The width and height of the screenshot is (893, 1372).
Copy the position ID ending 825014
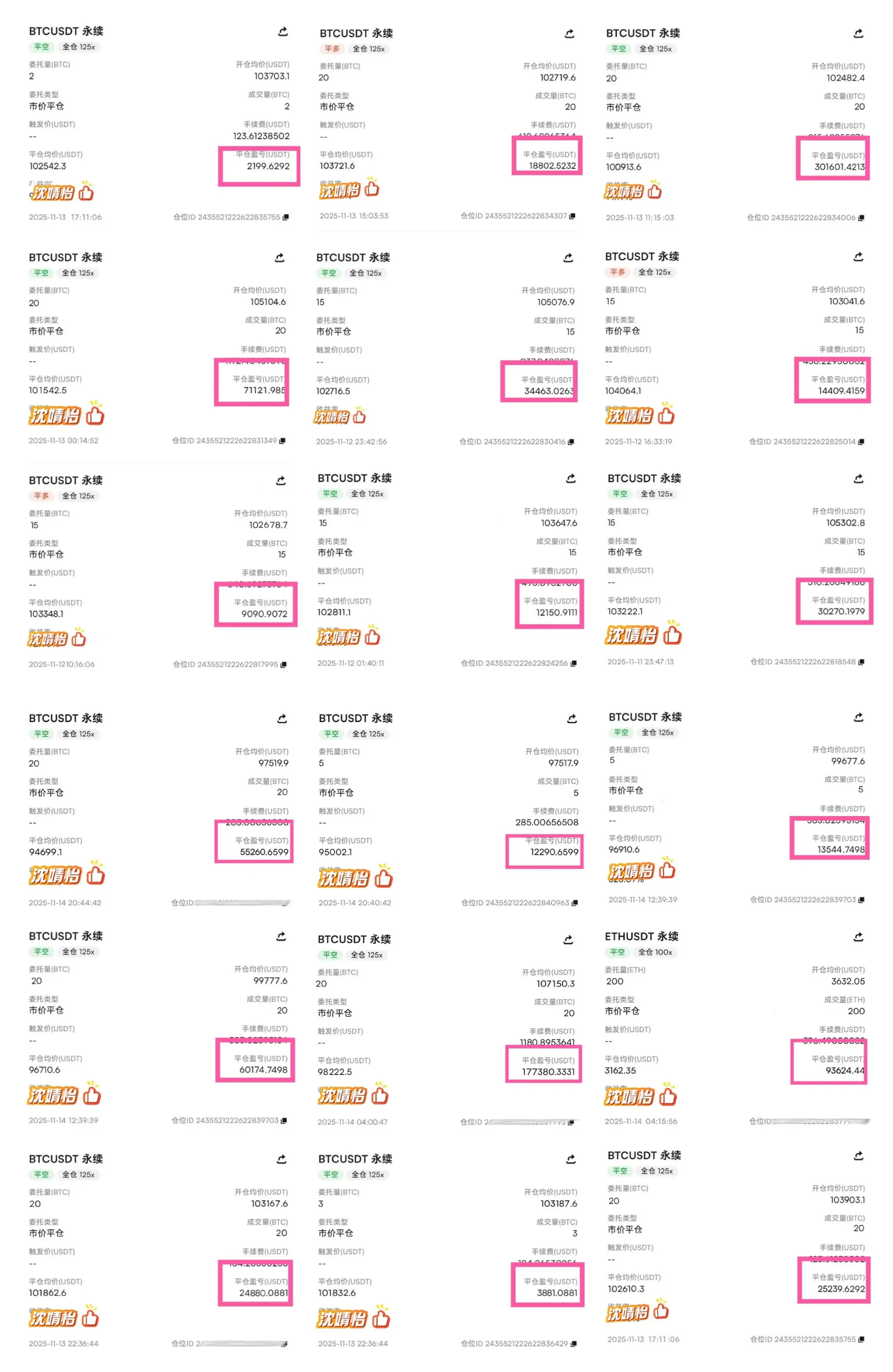click(861, 441)
